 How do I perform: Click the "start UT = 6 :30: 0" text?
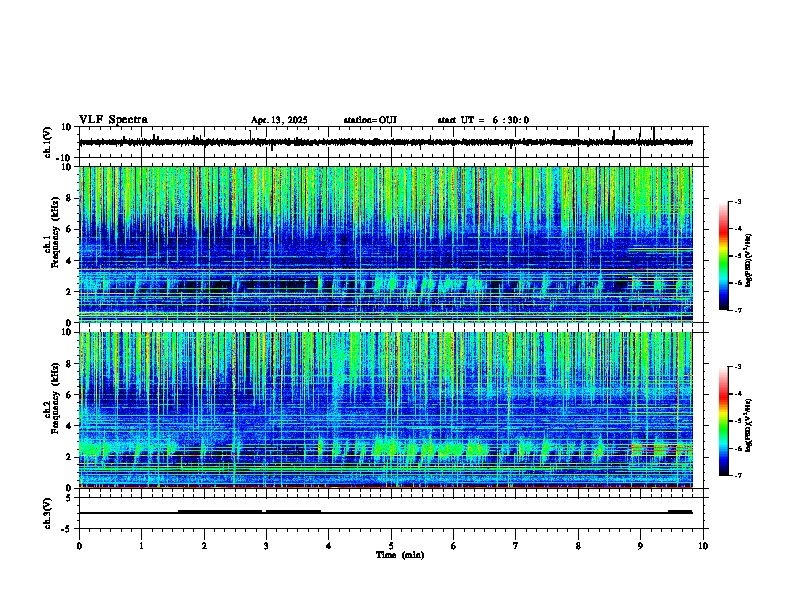pyautogui.click(x=483, y=120)
